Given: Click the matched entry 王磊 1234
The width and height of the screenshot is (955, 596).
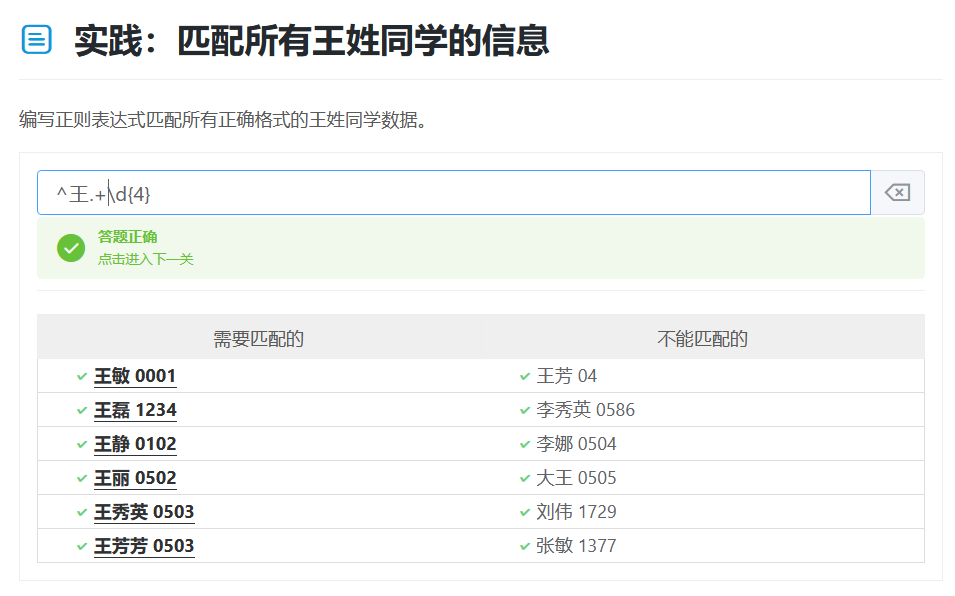Looking at the screenshot, I should (135, 410).
